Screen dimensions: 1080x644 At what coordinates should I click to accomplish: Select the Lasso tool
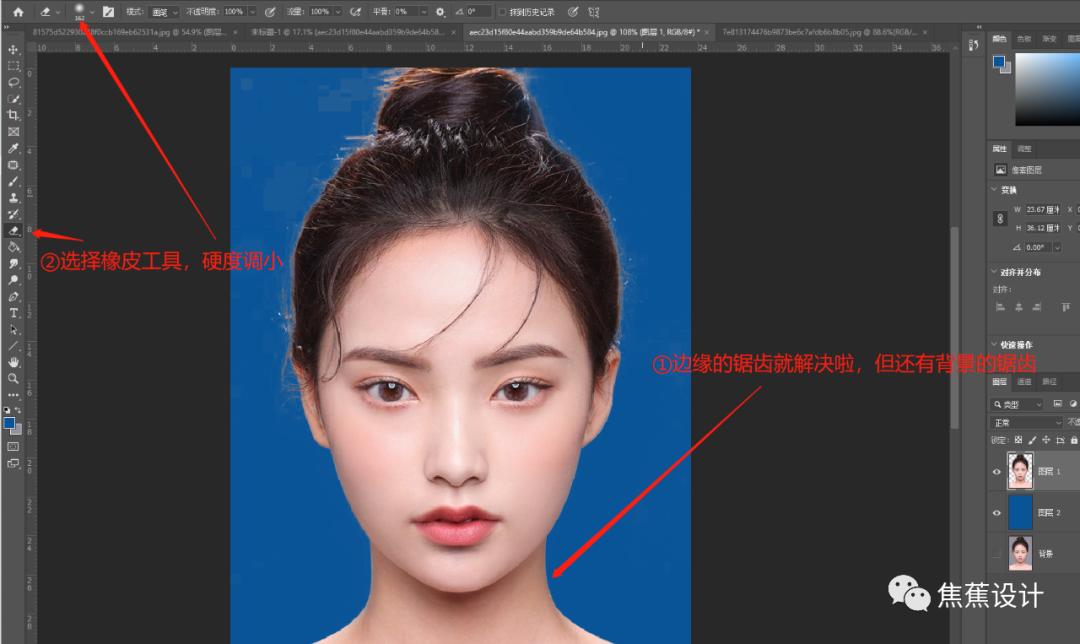[13, 80]
